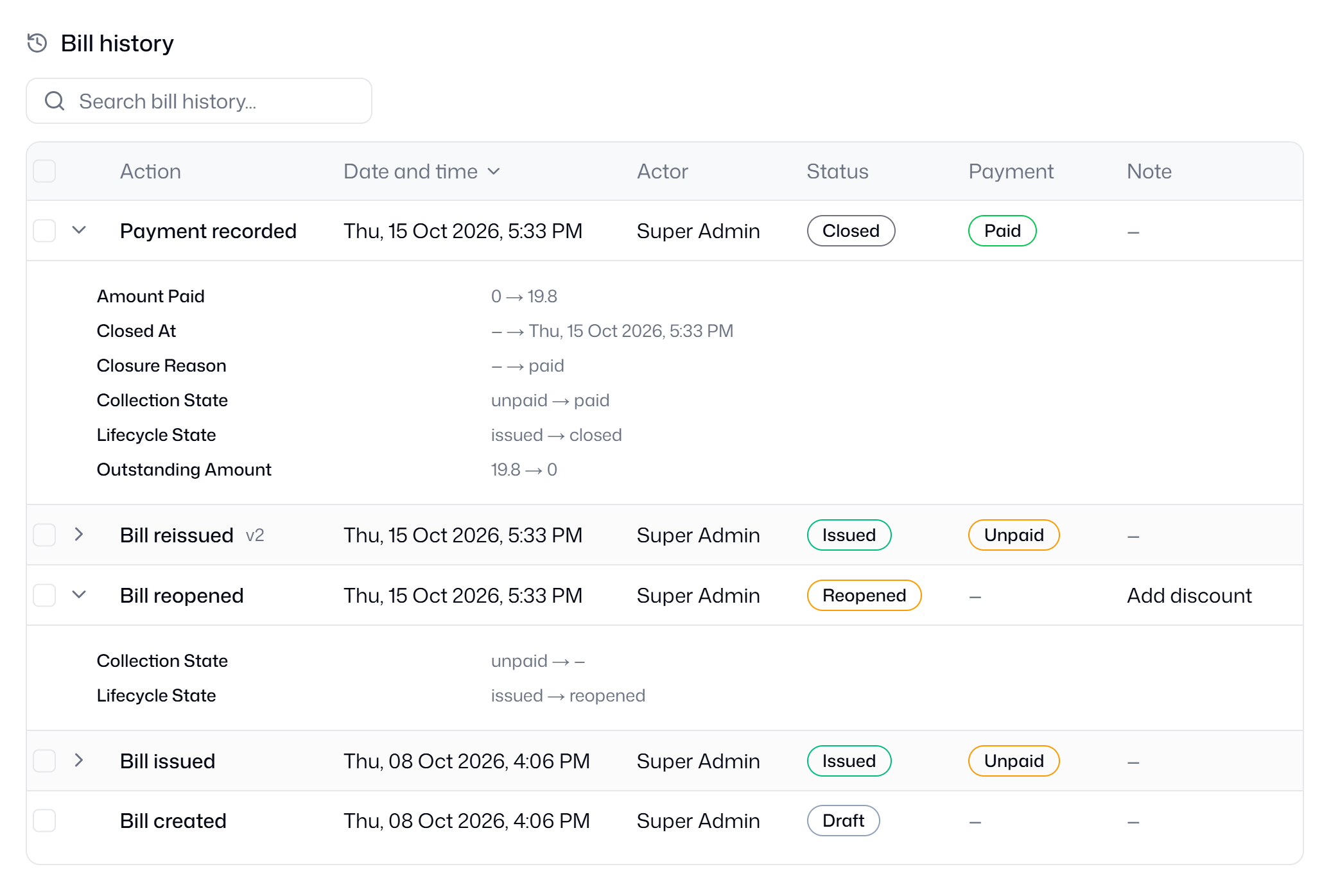Click Super Admin in Payment recorded row

pos(698,230)
